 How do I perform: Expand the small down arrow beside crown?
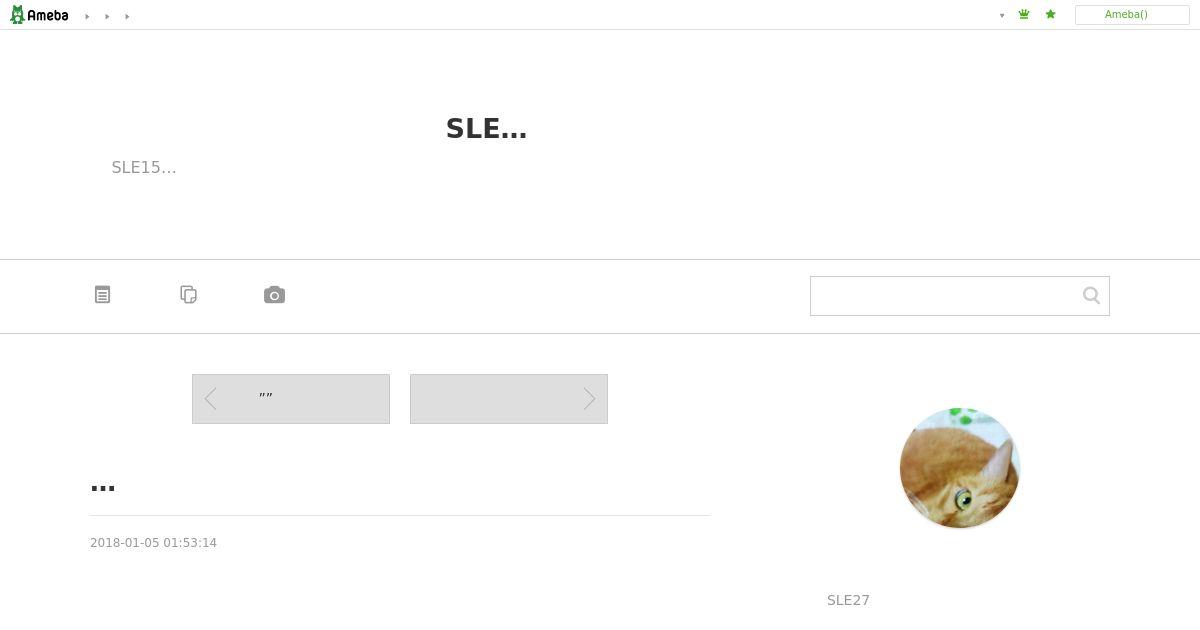tap(1002, 16)
